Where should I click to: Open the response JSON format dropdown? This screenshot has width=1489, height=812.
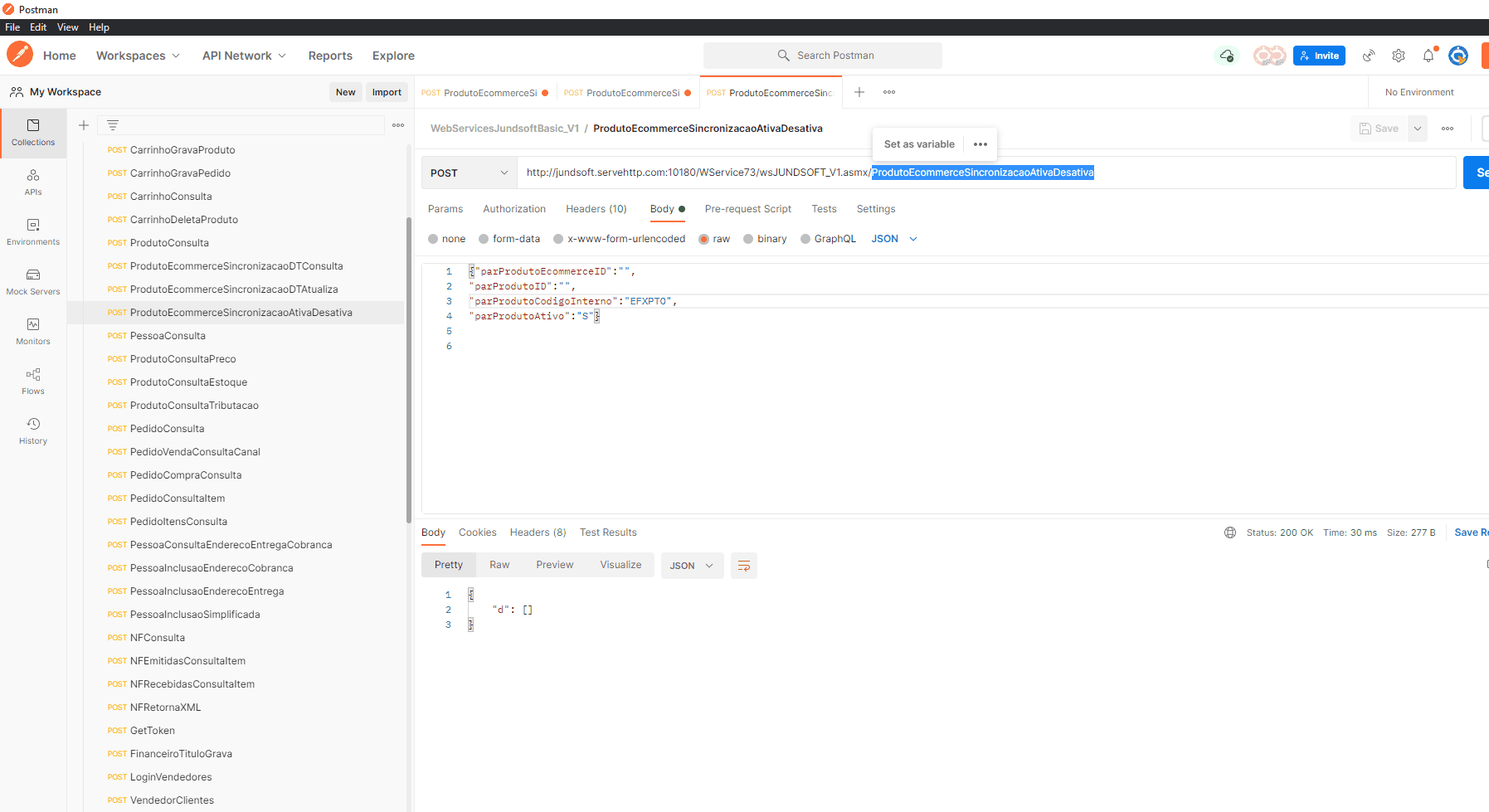(692, 566)
